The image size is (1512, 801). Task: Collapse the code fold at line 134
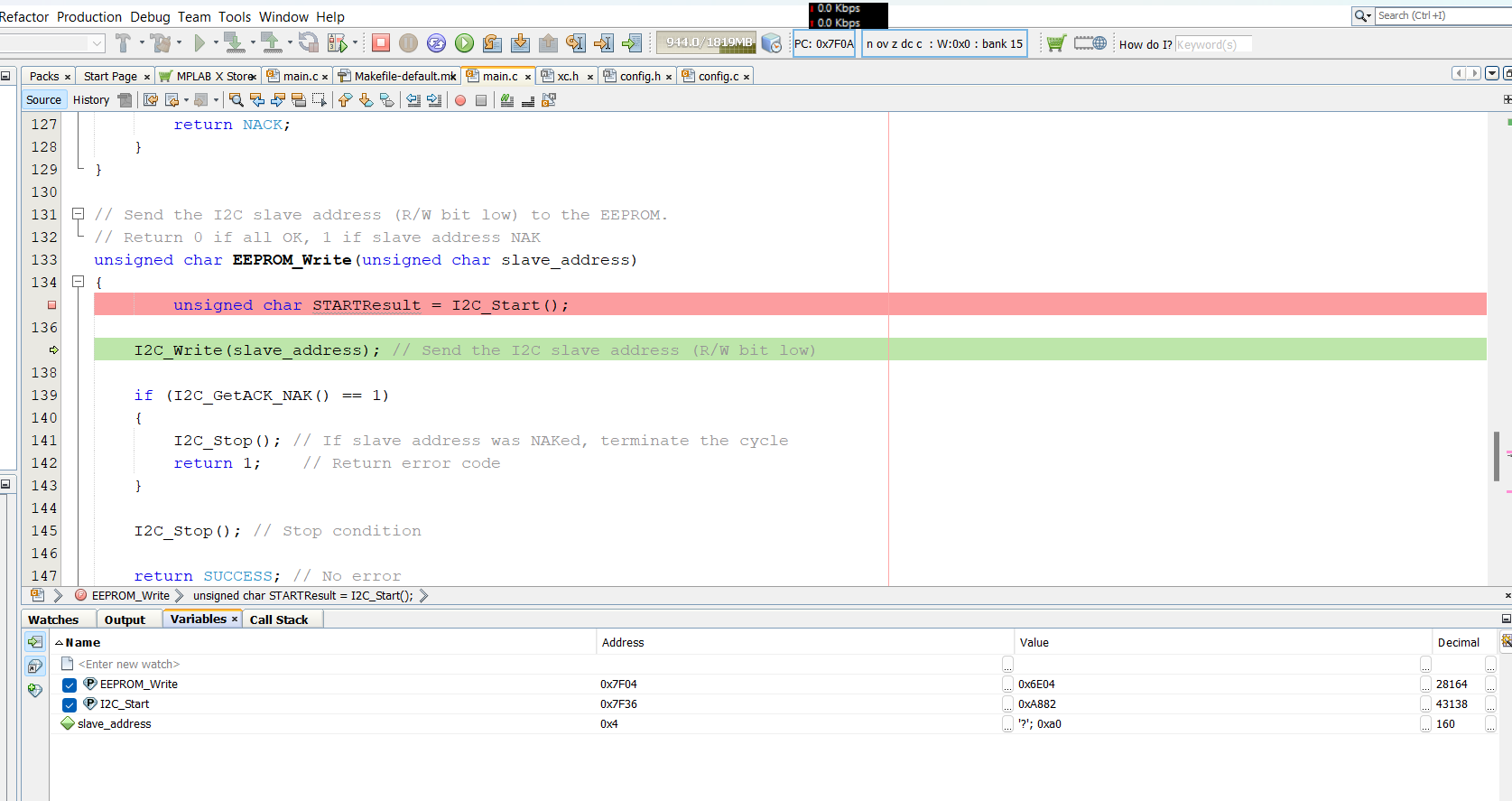click(x=79, y=283)
